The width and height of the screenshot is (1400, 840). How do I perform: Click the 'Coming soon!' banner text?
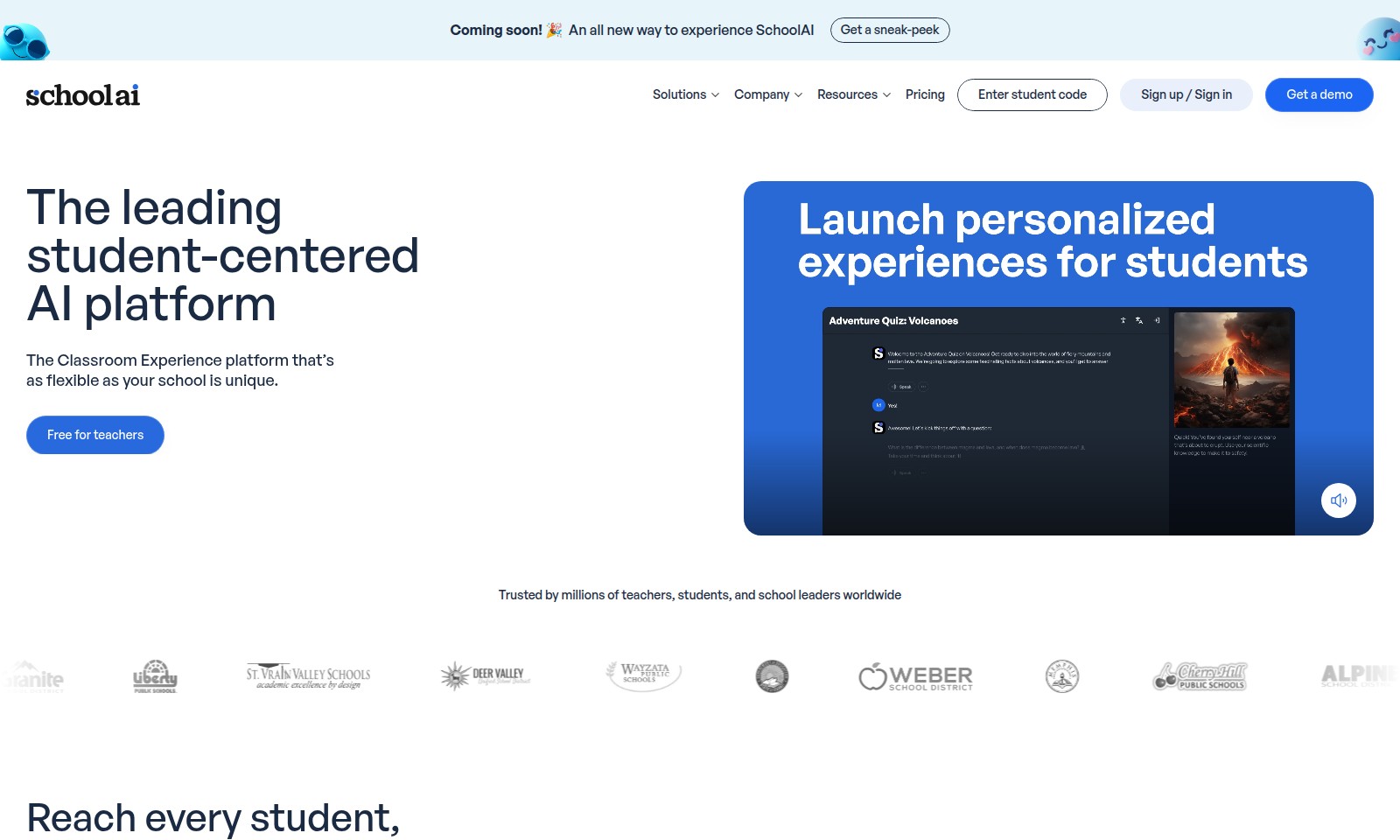[x=496, y=30]
